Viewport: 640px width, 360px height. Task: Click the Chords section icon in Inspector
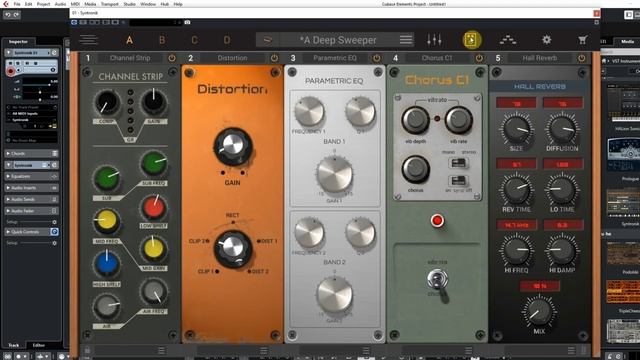pos(55,153)
